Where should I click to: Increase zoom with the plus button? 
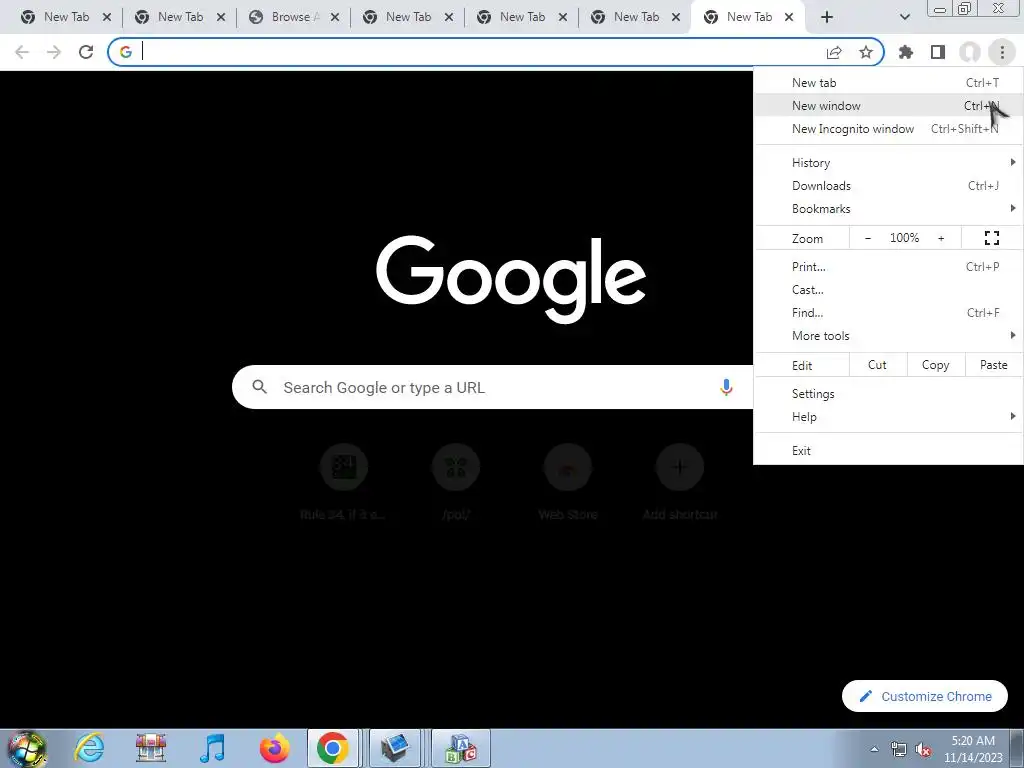[x=941, y=238]
